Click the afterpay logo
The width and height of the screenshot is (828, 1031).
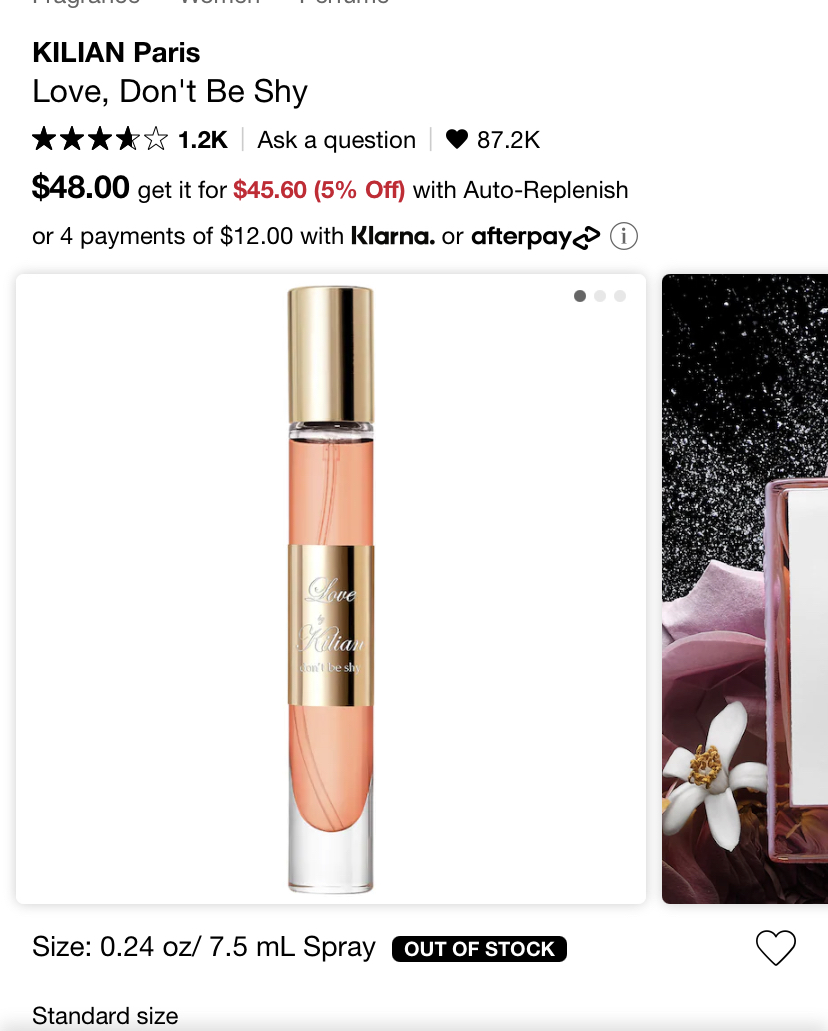[x=535, y=237]
